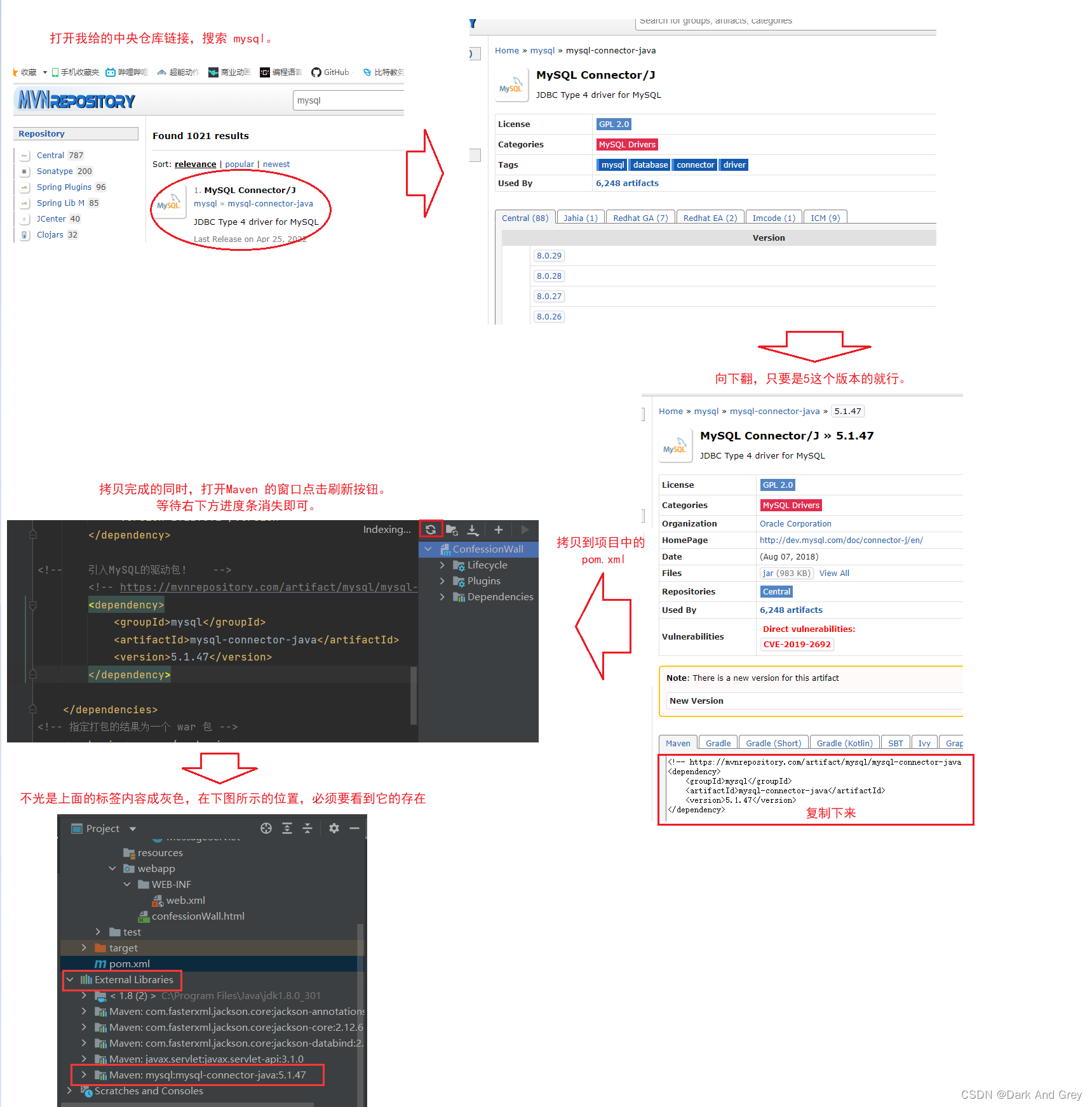The image size is (1092, 1107).
Task: Open Oracle Corporation organization link
Action: [795, 523]
